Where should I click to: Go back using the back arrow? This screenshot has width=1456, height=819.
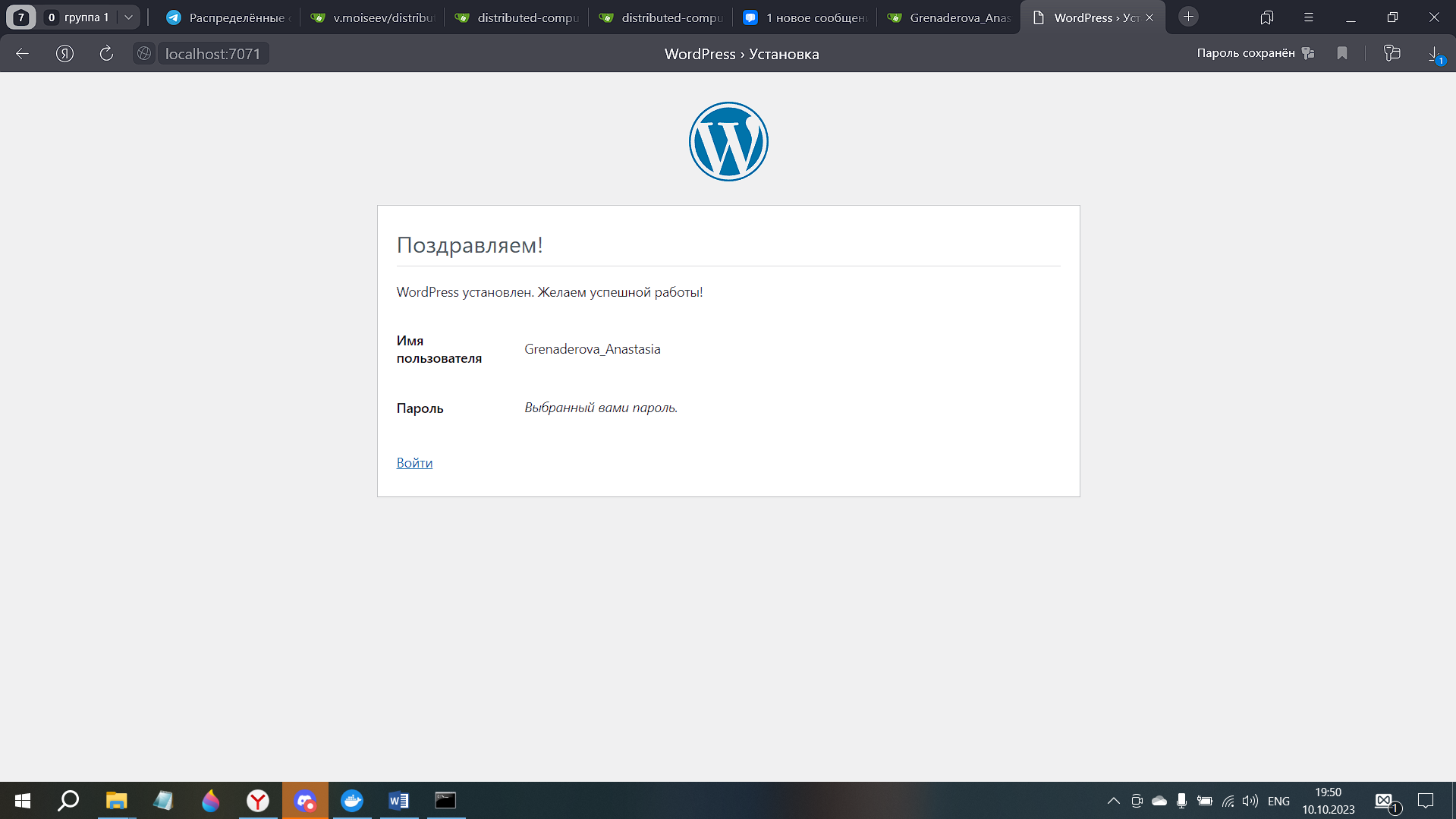[23, 54]
